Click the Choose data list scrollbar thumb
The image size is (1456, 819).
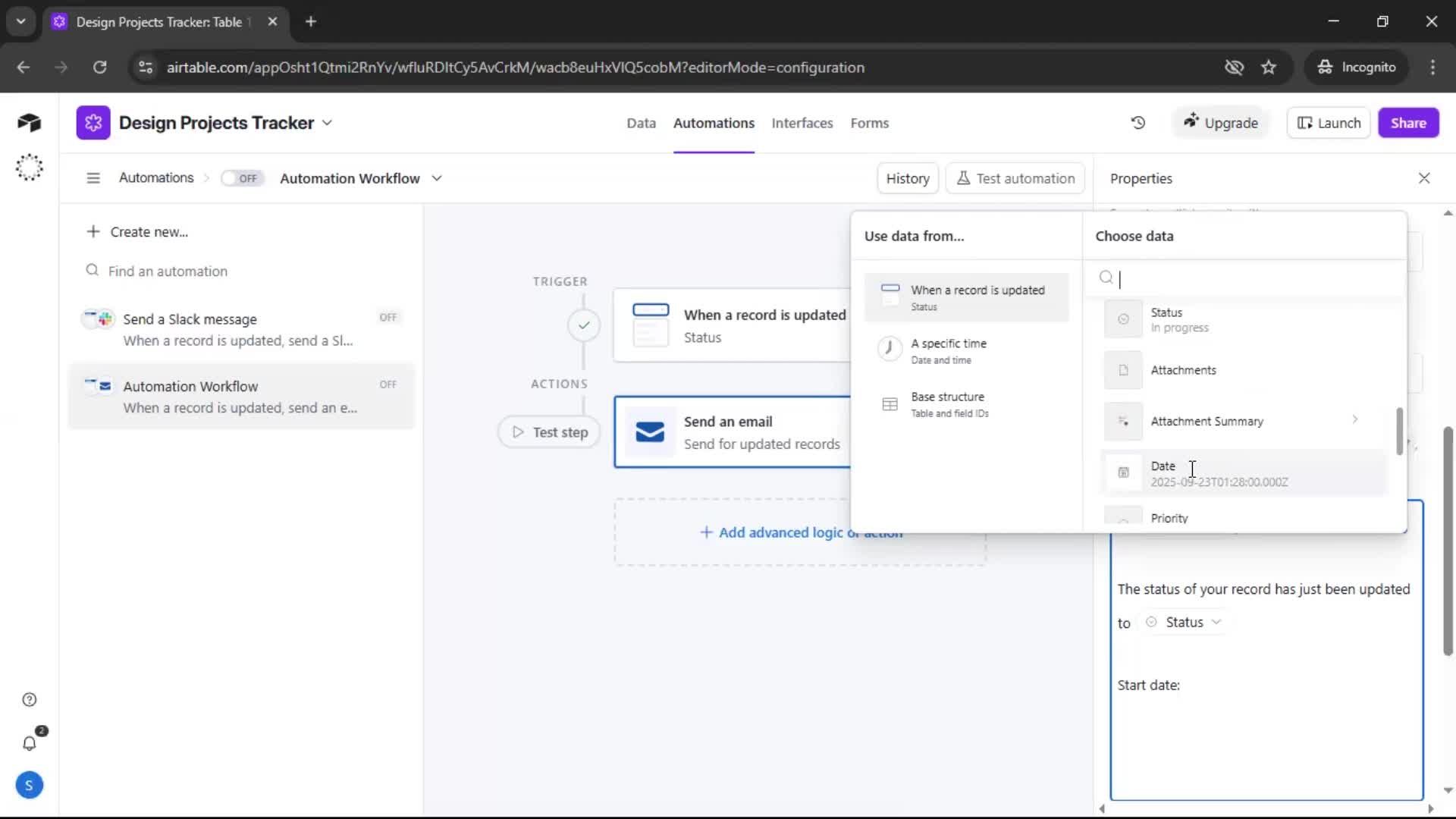point(1399,431)
